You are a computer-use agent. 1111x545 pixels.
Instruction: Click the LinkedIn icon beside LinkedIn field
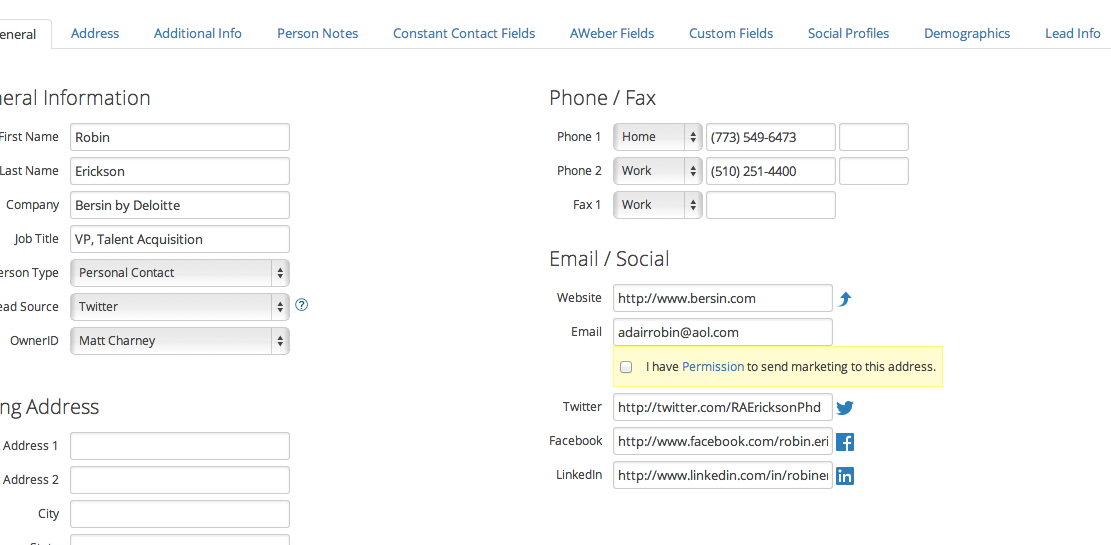pyautogui.click(x=845, y=476)
